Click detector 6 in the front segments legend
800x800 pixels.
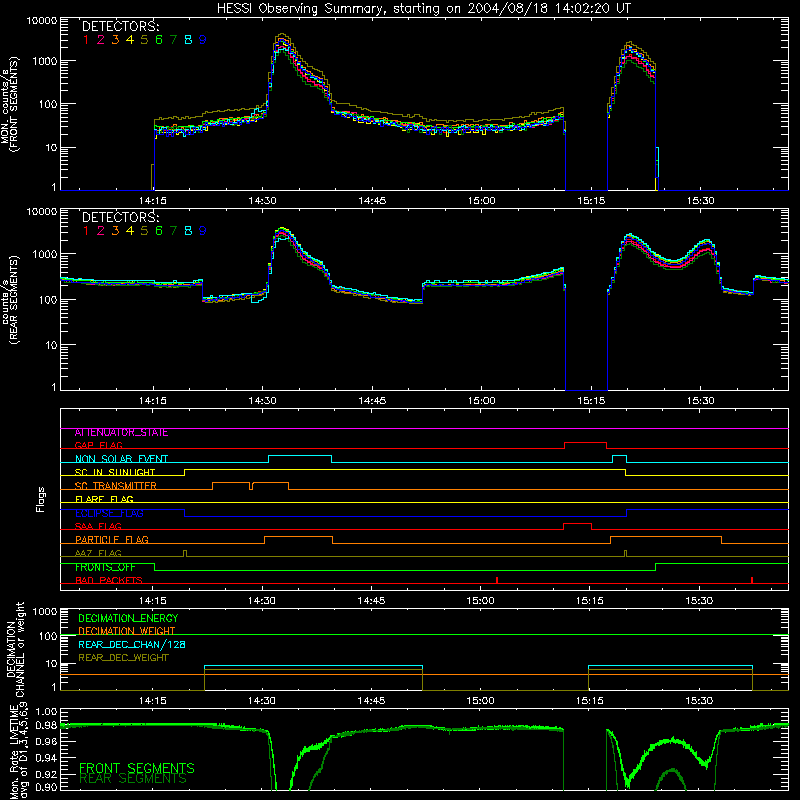click(159, 40)
